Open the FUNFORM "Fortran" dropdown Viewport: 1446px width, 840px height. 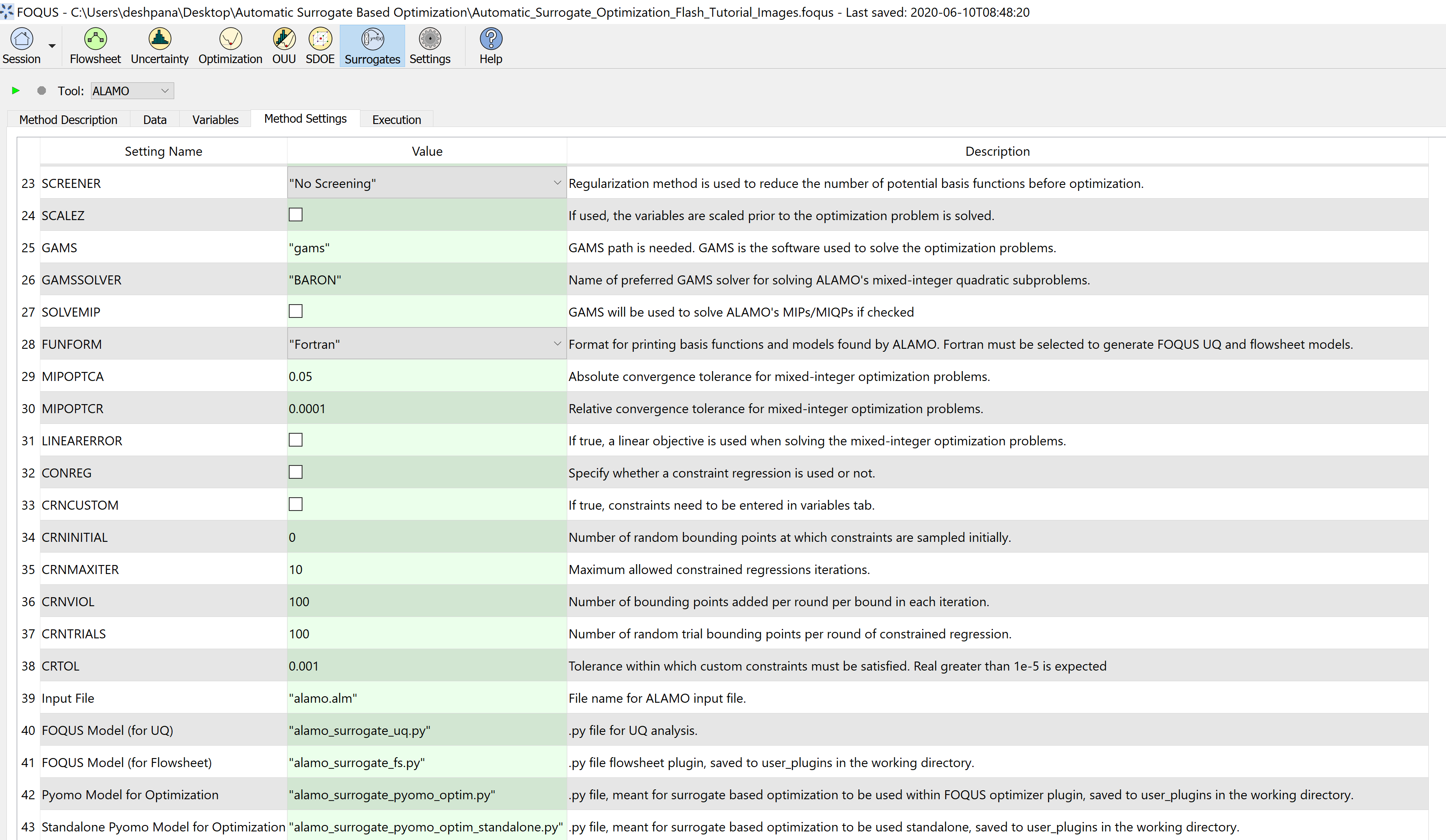click(426, 344)
